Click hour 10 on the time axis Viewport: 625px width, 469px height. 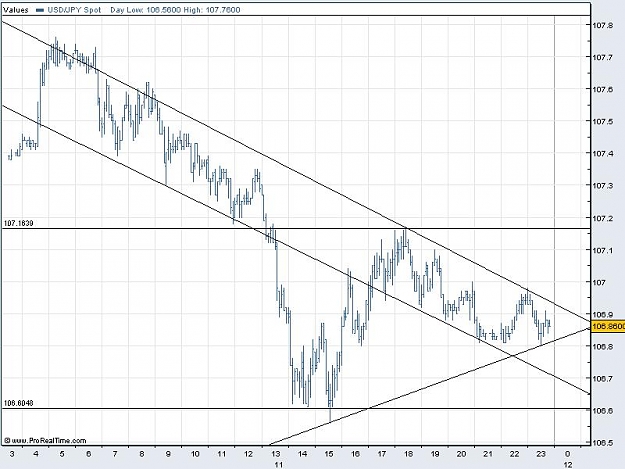coord(195,453)
